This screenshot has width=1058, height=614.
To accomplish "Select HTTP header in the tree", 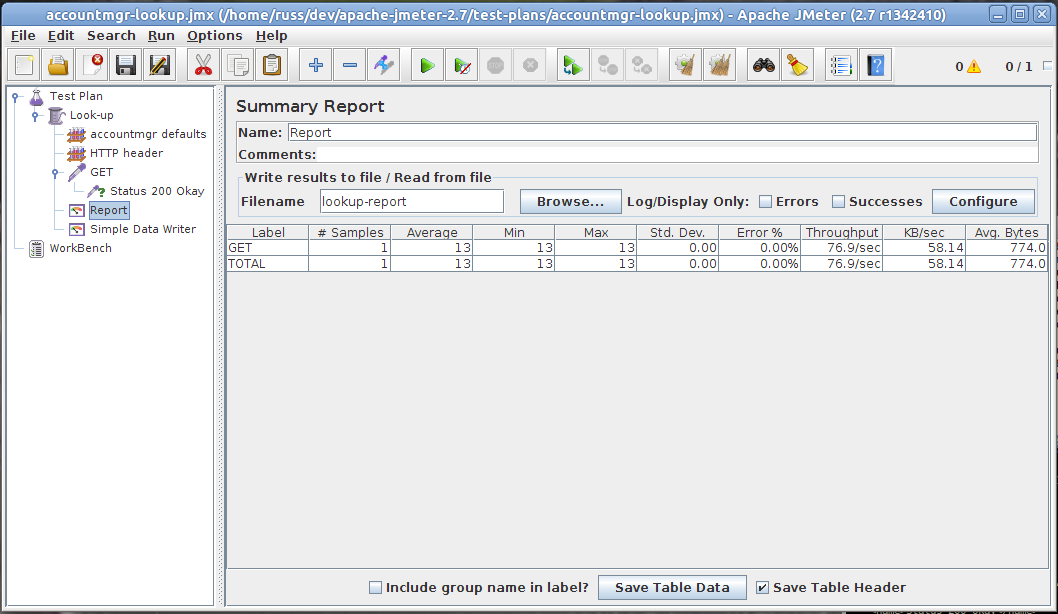I will click(127, 153).
